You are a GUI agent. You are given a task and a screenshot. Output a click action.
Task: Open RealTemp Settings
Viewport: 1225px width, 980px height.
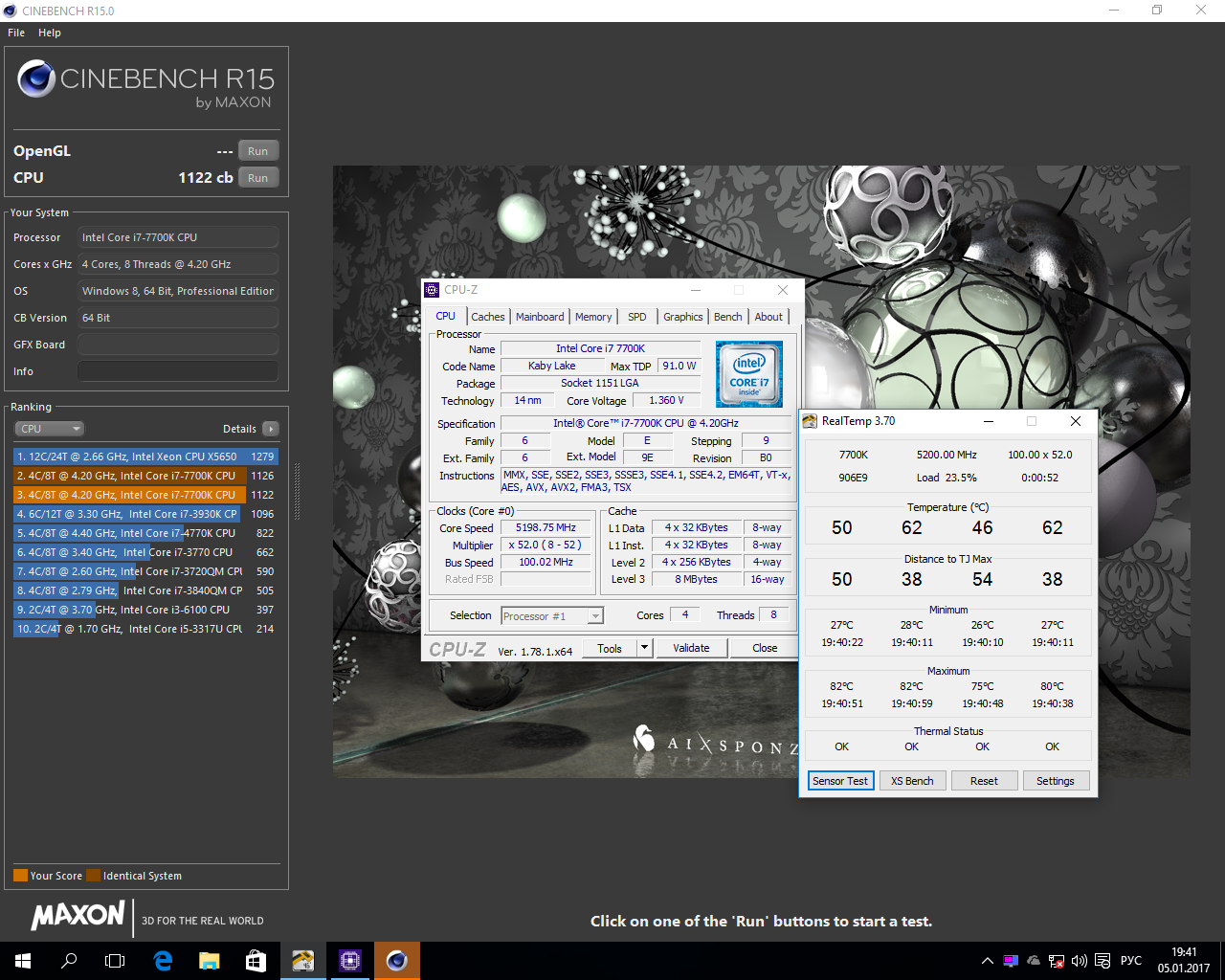click(1056, 781)
